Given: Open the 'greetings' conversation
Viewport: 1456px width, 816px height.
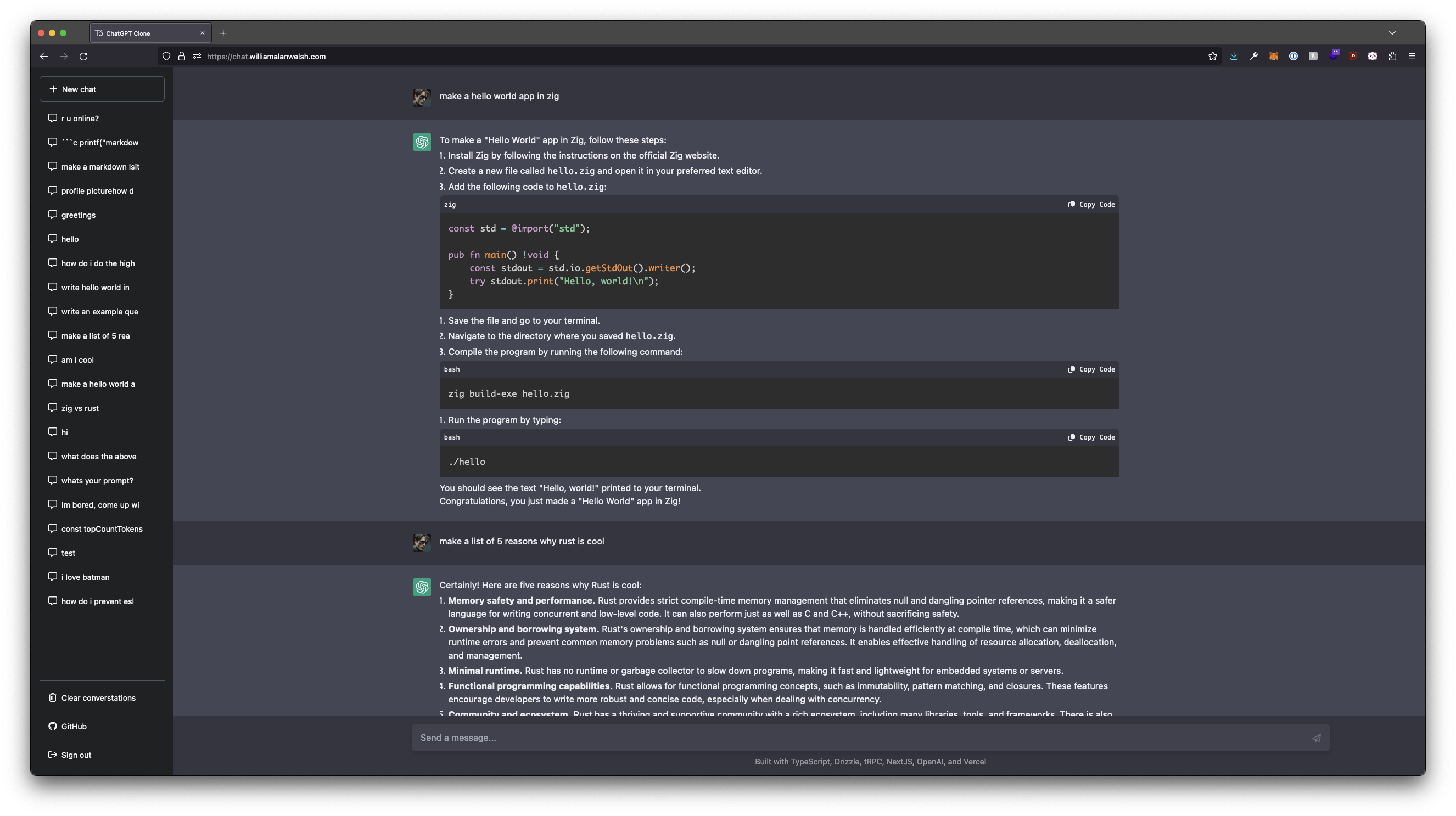Looking at the screenshot, I should 102,215.
